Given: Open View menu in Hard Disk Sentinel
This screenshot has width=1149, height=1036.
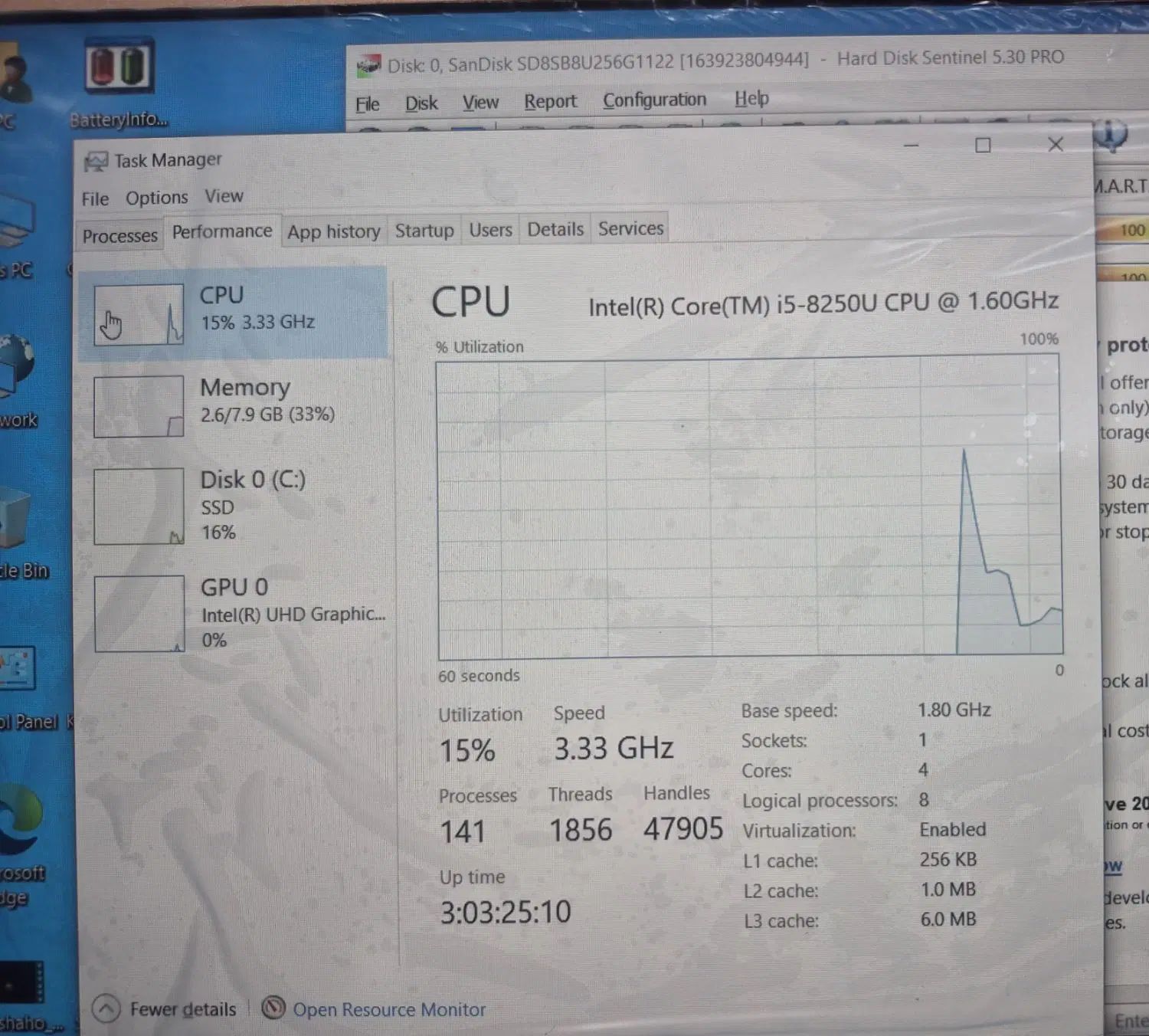Looking at the screenshot, I should pyautogui.click(x=480, y=102).
